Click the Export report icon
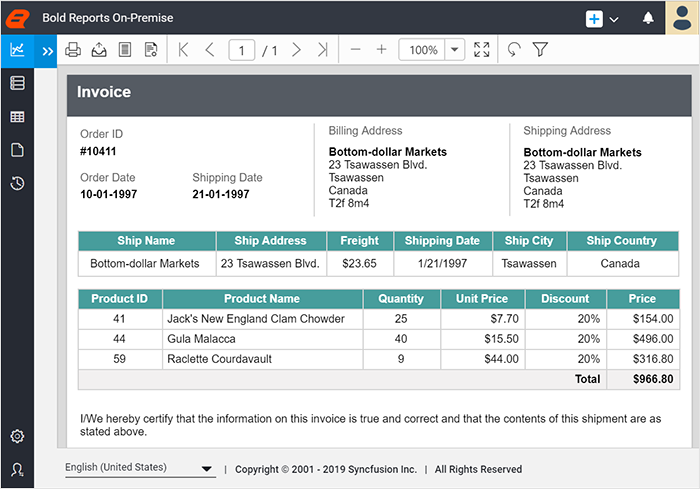 99,50
